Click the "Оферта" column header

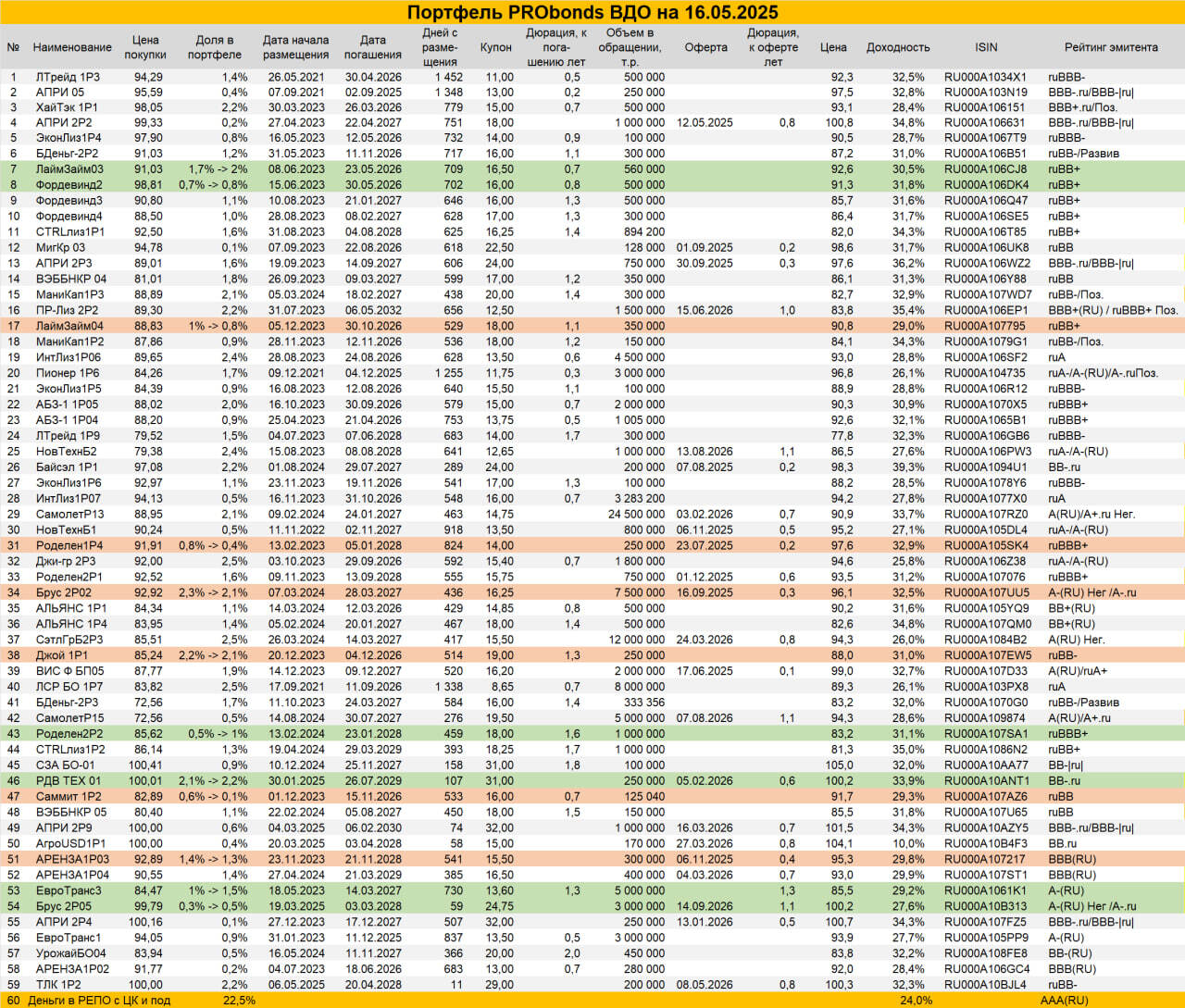point(705,47)
